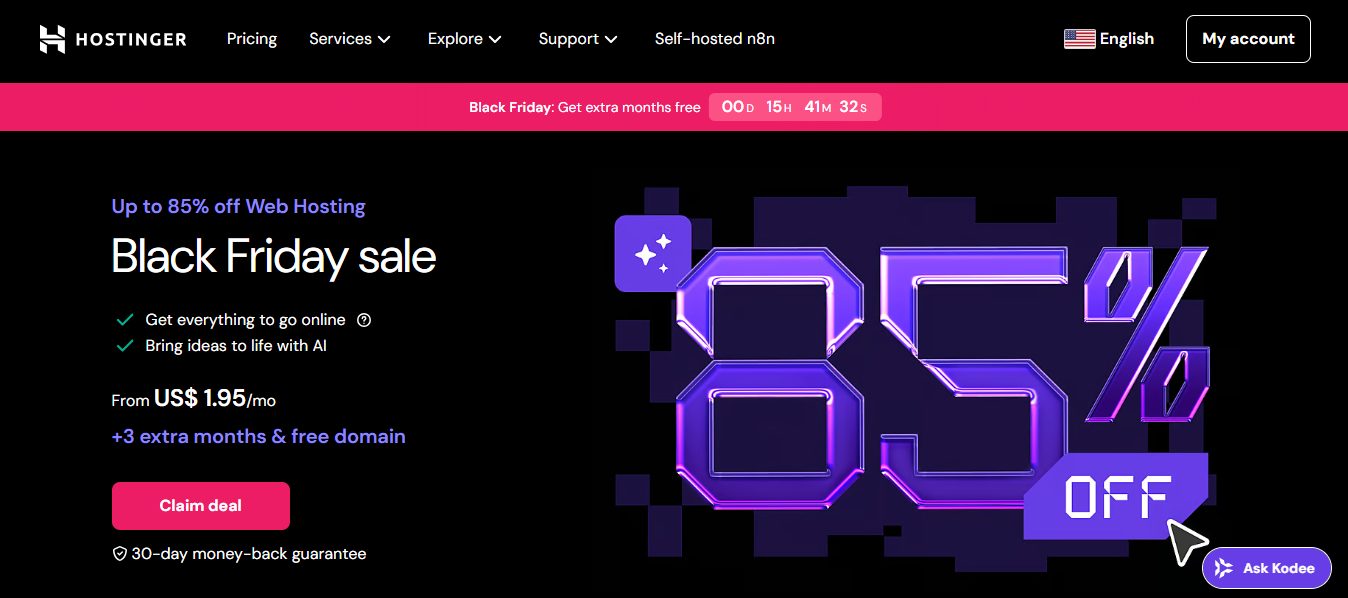This screenshot has height=598, width=1348.
Task: Open the Pricing page
Action: tap(252, 39)
